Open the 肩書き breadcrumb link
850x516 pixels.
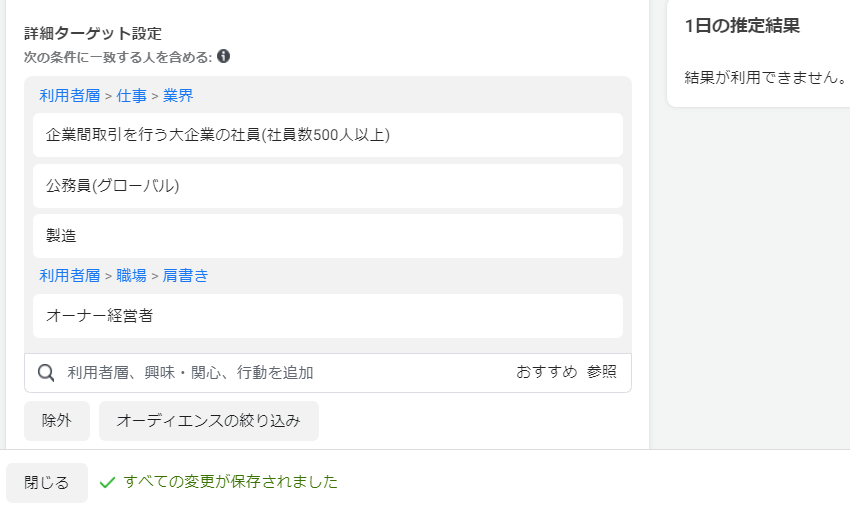pyautogui.click(x=185, y=276)
